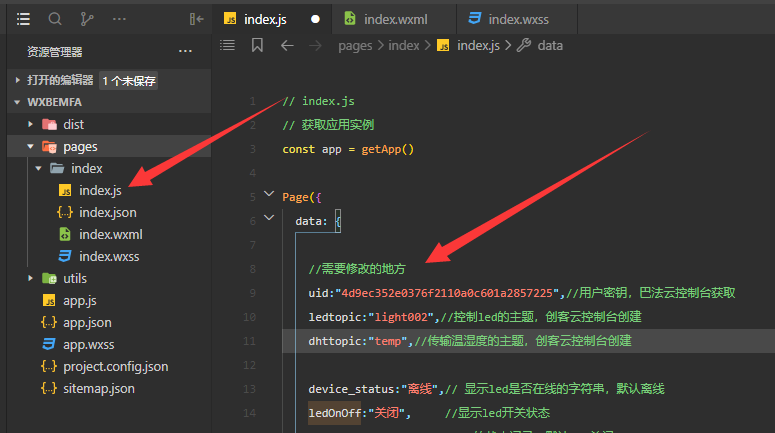Click the pages breadcrumb segment
The image size is (775, 433).
tap(355, 46)
